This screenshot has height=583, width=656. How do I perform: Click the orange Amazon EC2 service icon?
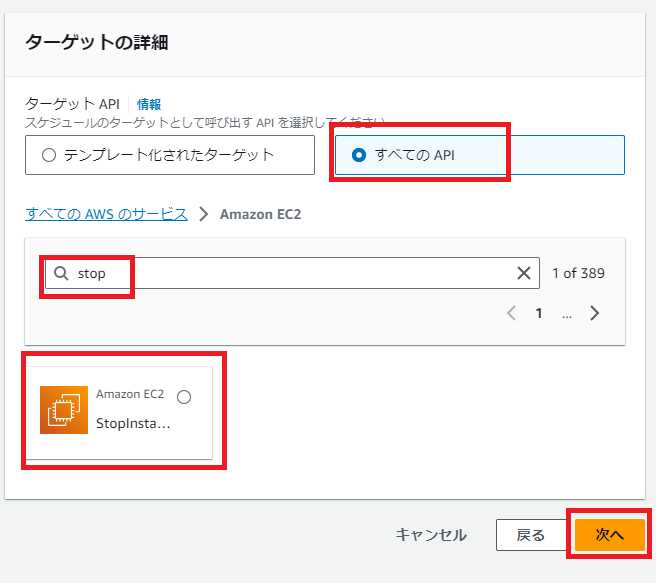click(x=64, y=410)
